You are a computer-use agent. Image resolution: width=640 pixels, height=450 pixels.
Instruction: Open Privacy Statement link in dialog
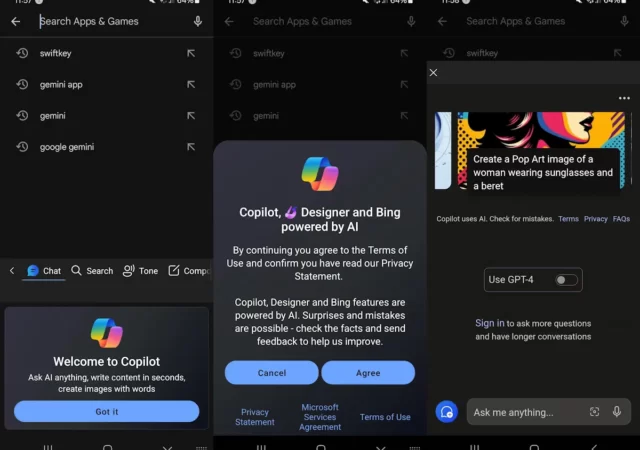[x=255, y=417]
